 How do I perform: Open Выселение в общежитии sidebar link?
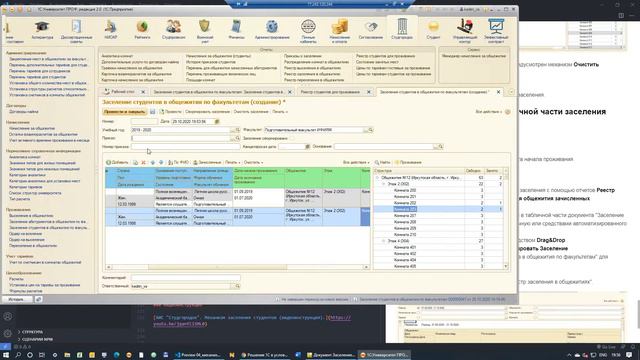31,216
